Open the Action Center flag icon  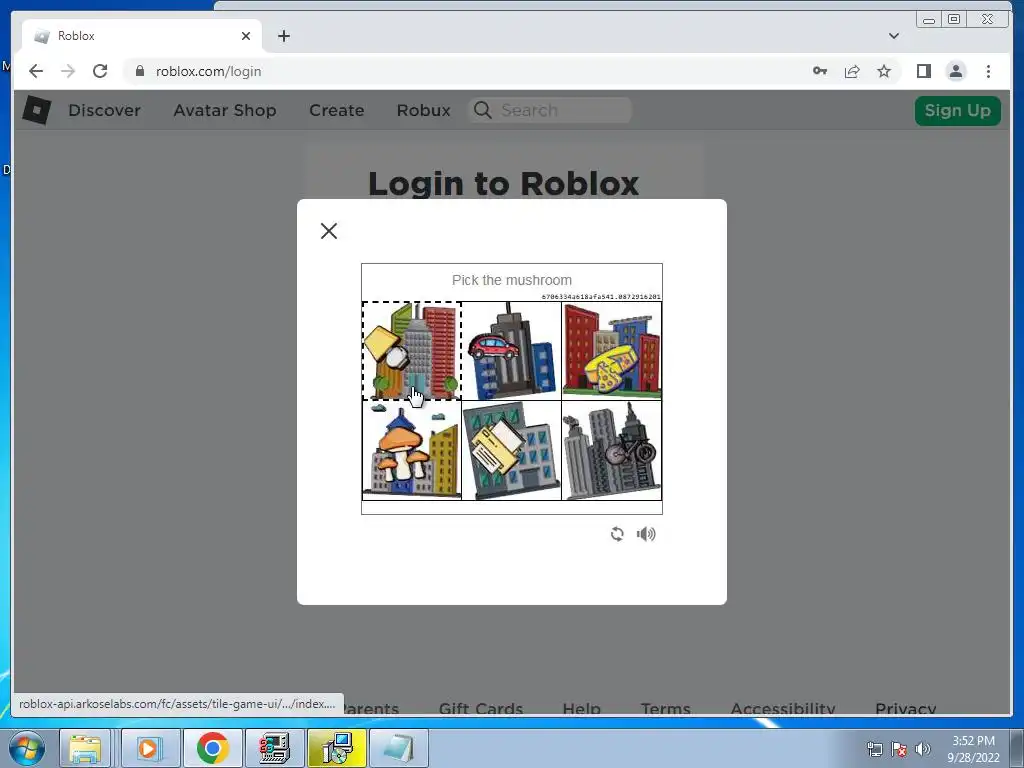click(899, 749)
